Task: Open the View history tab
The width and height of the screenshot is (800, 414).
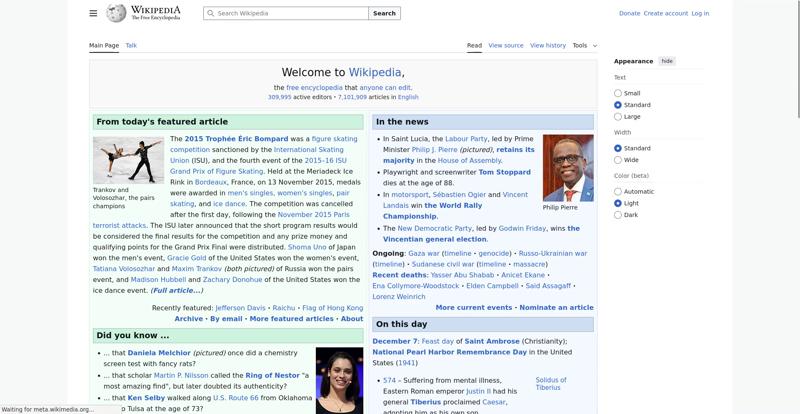Action: [x=547, y=45]
